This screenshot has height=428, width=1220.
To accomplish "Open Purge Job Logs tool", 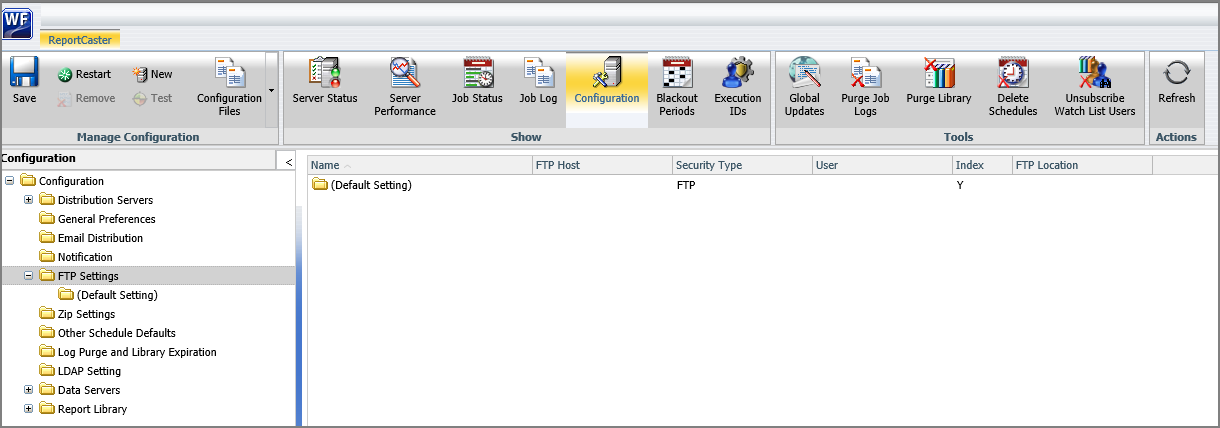I will coord(865,87).
